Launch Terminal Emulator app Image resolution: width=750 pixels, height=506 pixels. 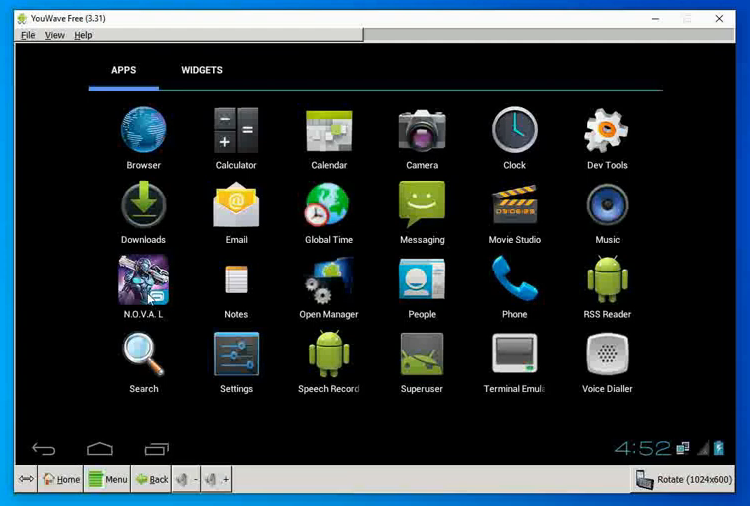(515, 354)
